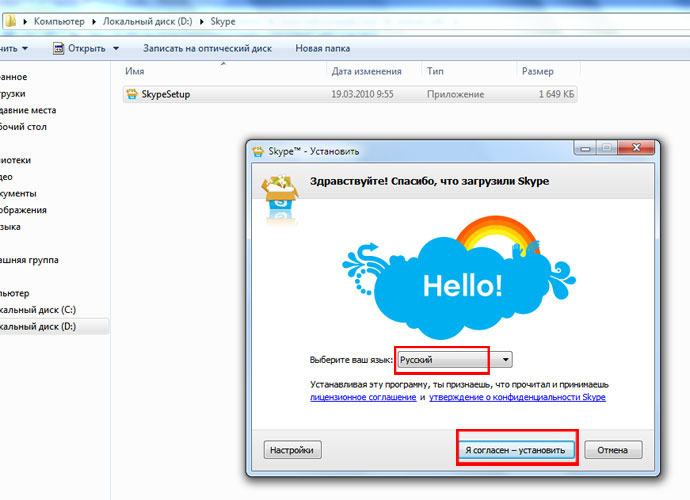Click date 19.03.2010 9:55 cell
Screen dimensions: 690x500
point(362,94)
